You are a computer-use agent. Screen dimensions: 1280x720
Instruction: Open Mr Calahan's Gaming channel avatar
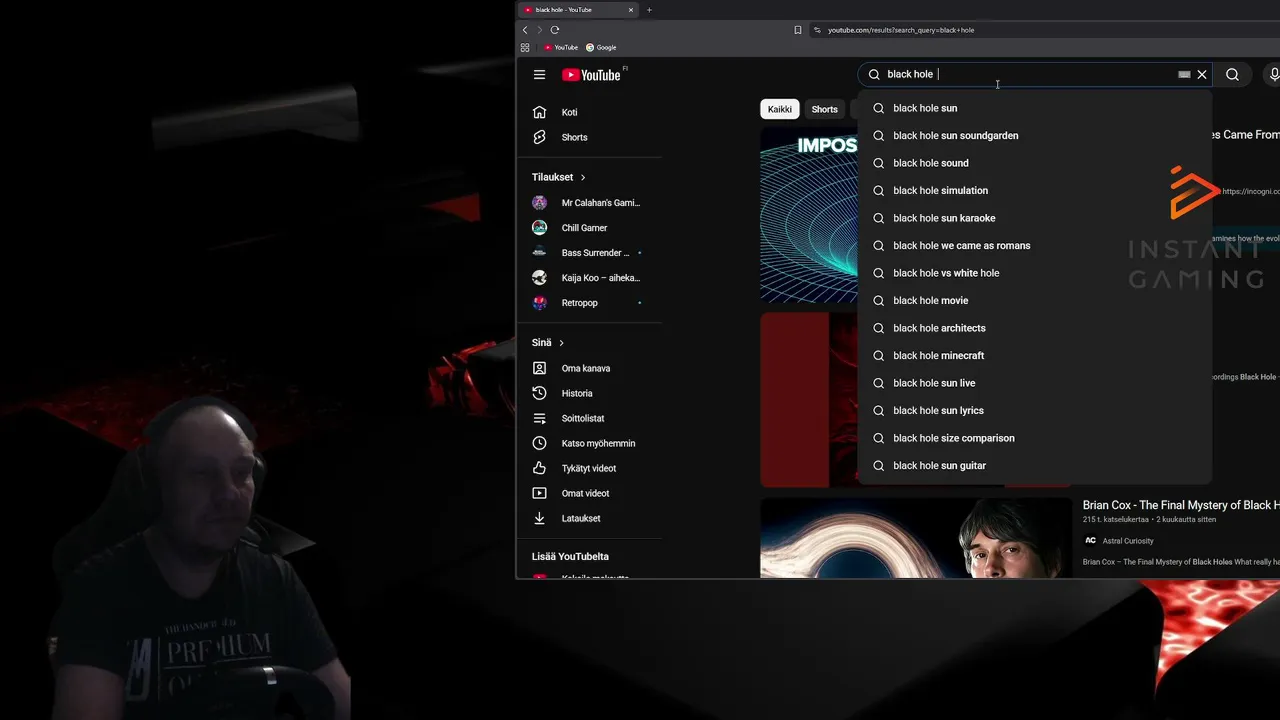tap(539, 203)
